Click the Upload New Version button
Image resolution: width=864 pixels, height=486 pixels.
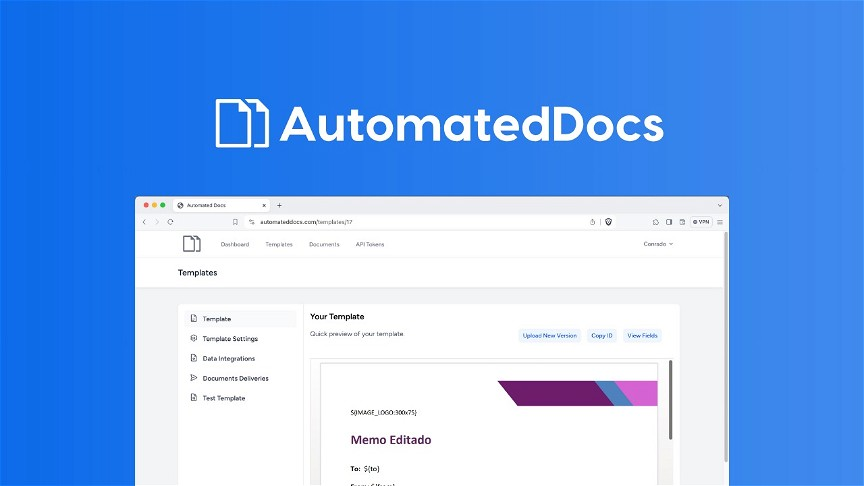point(549,336)
